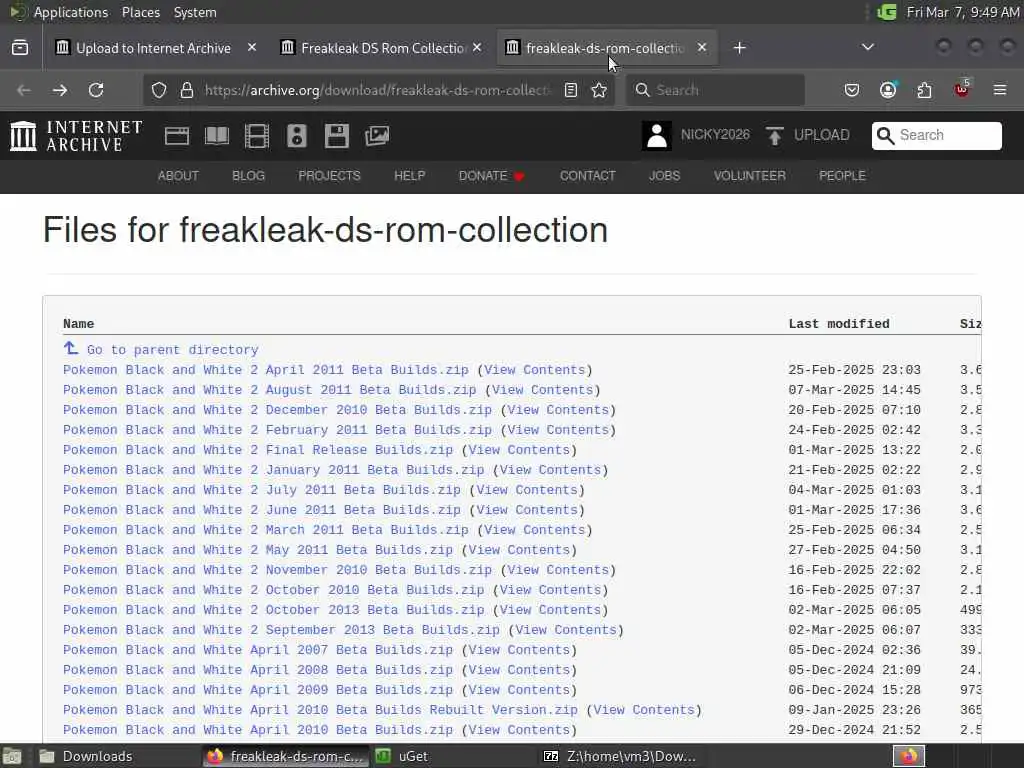Click the PROJECTS navigation link
The width and height of the screenshot is (1024, 768).
tap(329, 176)
